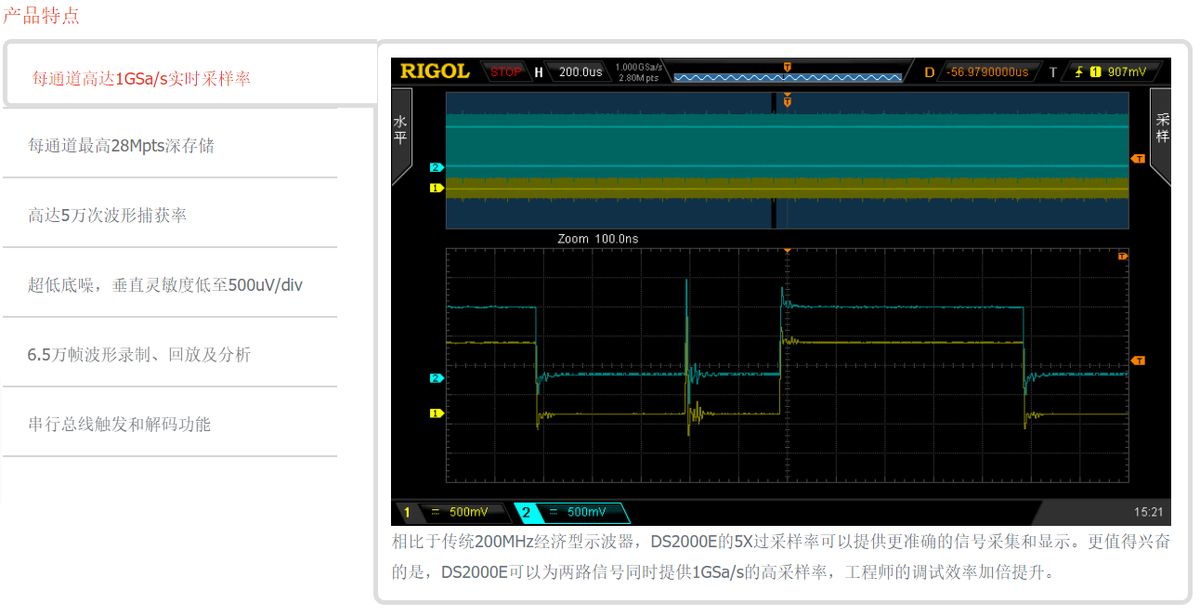
Task: Click the RIGOL logo on the oscilloscope
Action: pos(434,72)
